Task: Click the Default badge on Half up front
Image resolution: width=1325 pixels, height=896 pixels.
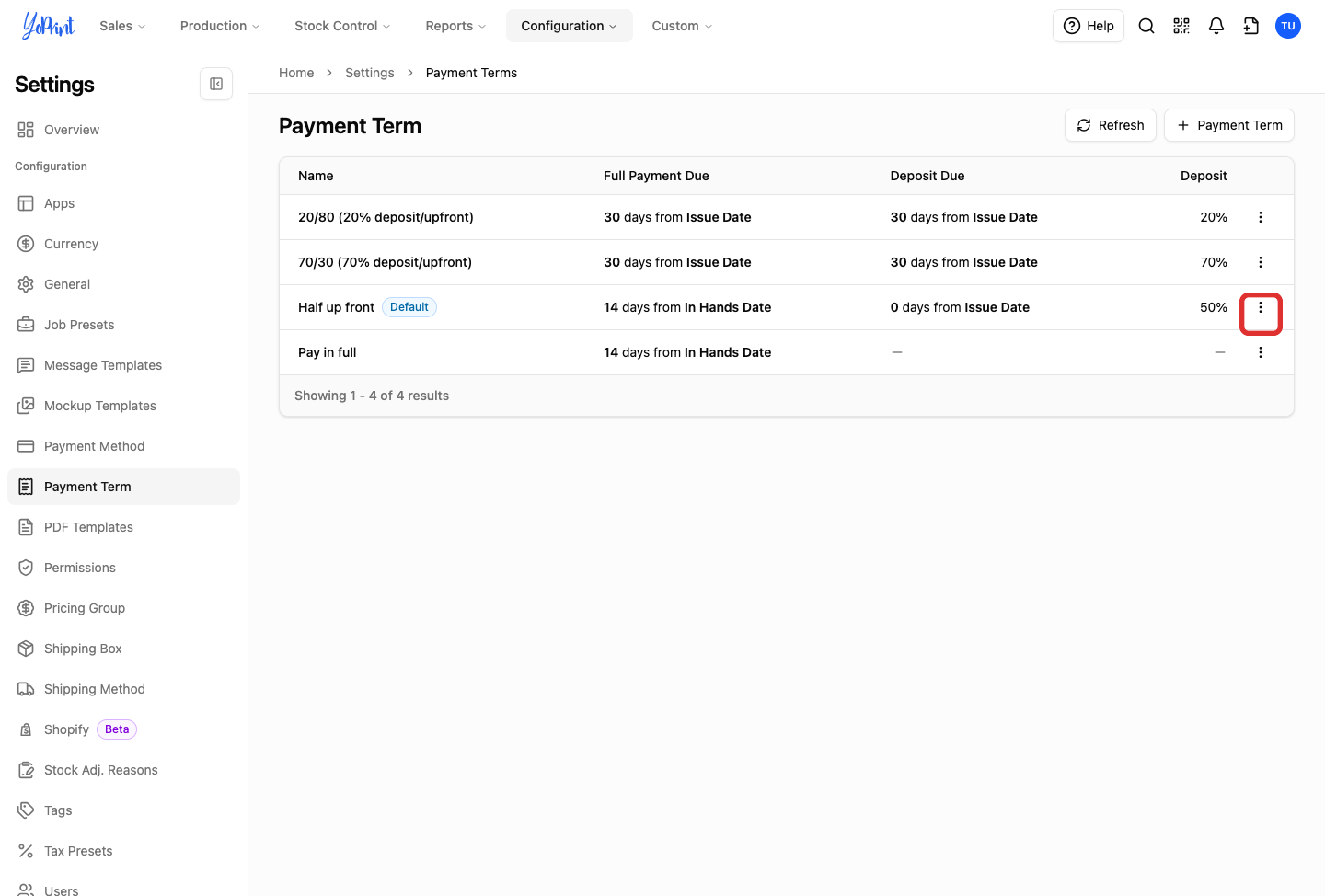Action: click(409, 307)
